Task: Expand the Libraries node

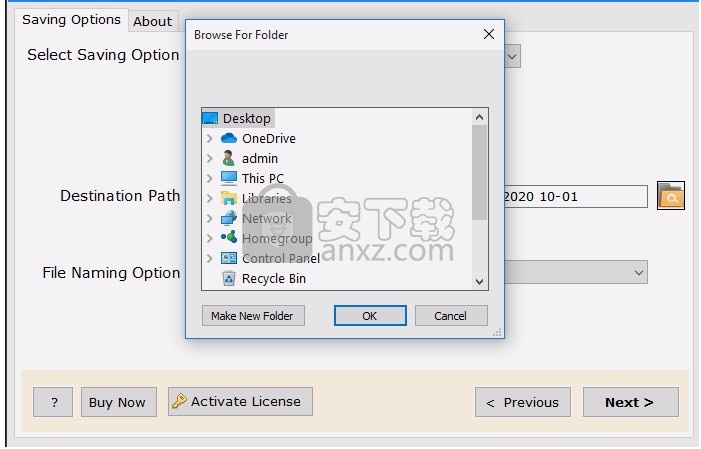Action: coord(209,198)
